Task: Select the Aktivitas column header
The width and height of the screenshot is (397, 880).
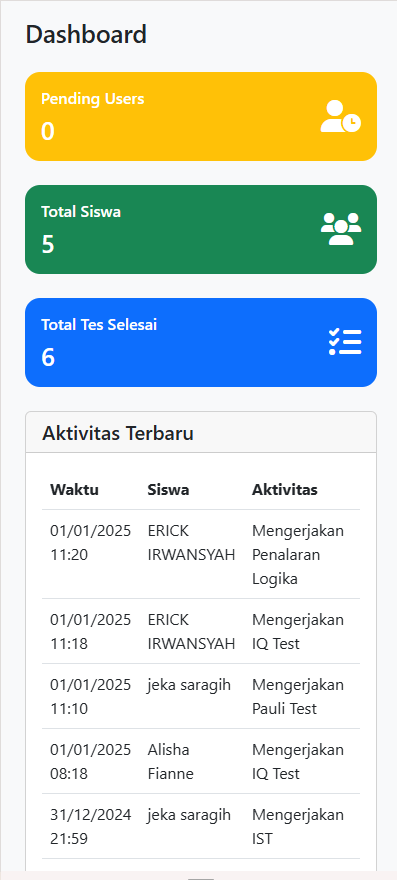Action: (x=285, y=489)
